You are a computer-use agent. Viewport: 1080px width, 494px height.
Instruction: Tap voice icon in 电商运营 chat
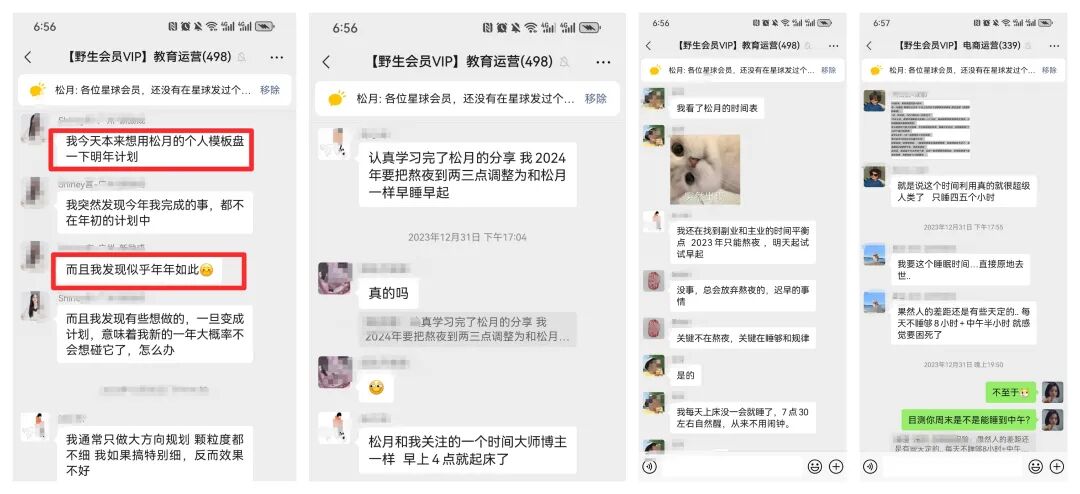click(869, 466)
